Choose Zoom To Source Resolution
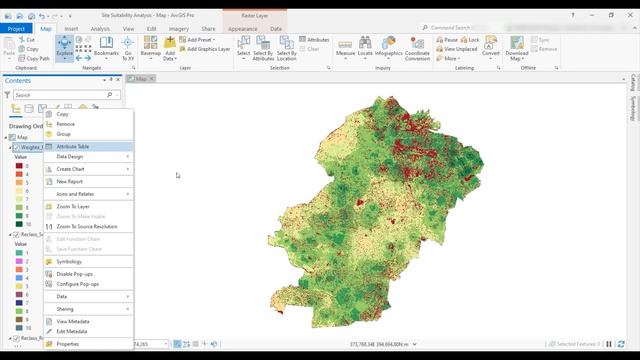Screen dimensions: 640x360 click(88, 227)
